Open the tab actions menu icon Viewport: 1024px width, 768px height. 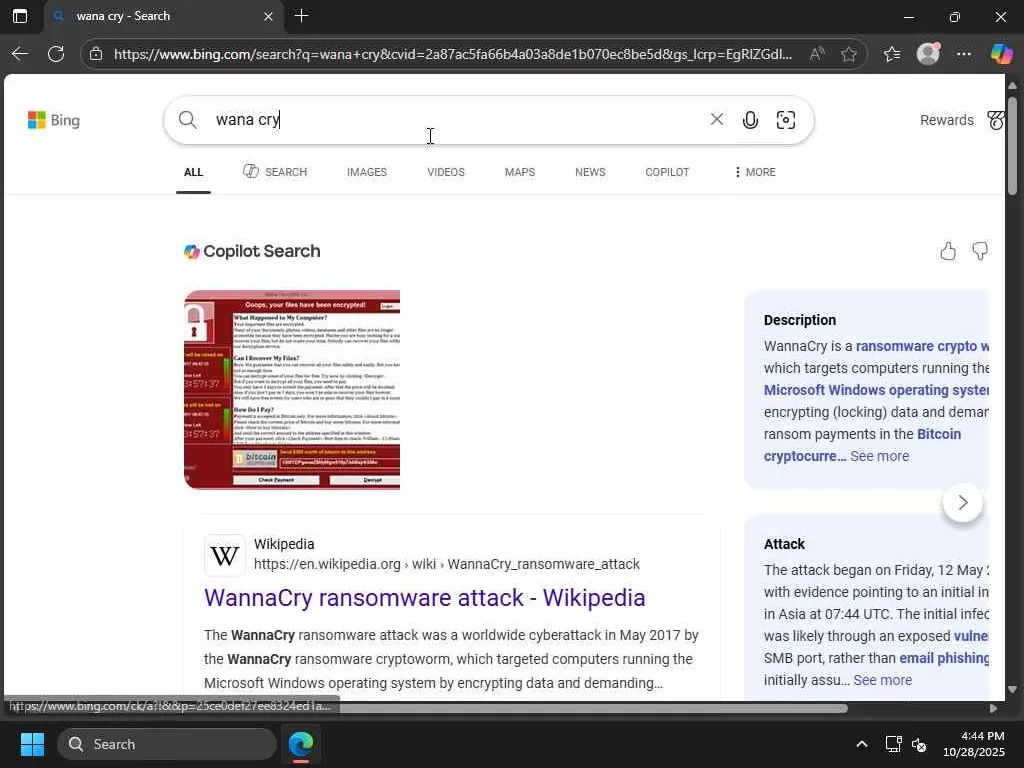20,16
